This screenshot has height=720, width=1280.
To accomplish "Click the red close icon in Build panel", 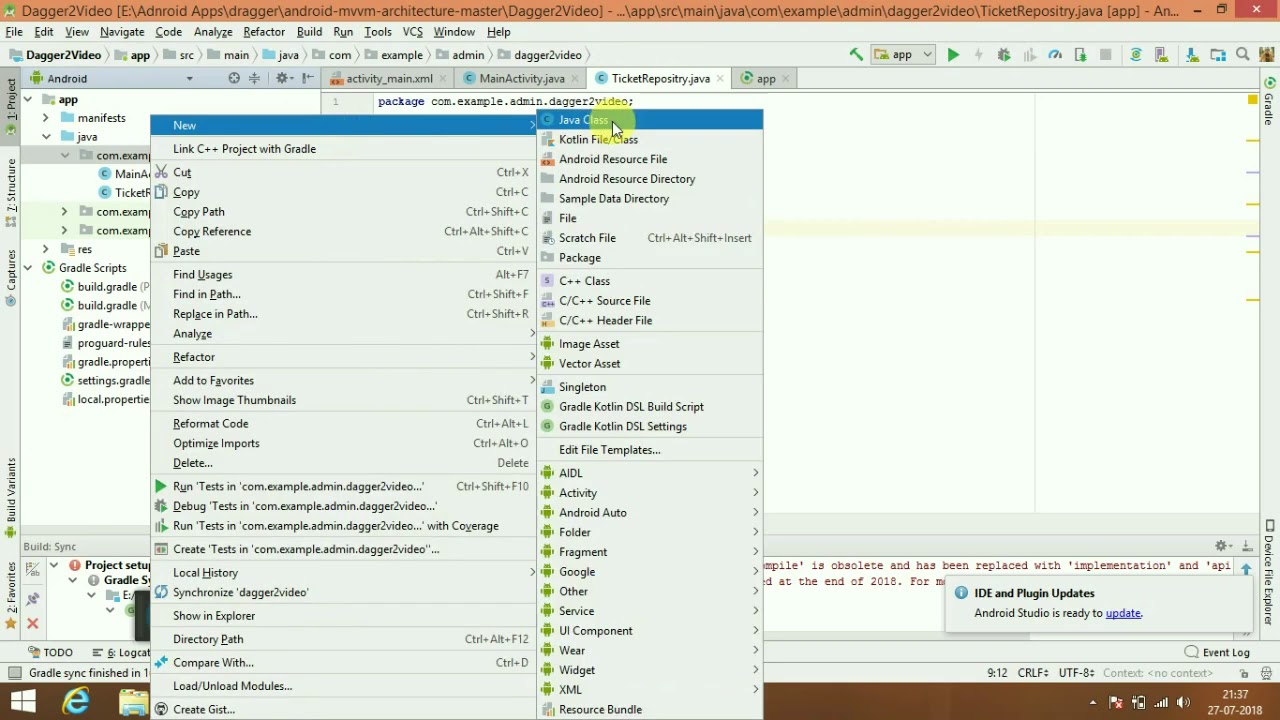I will tap(32, 624).
